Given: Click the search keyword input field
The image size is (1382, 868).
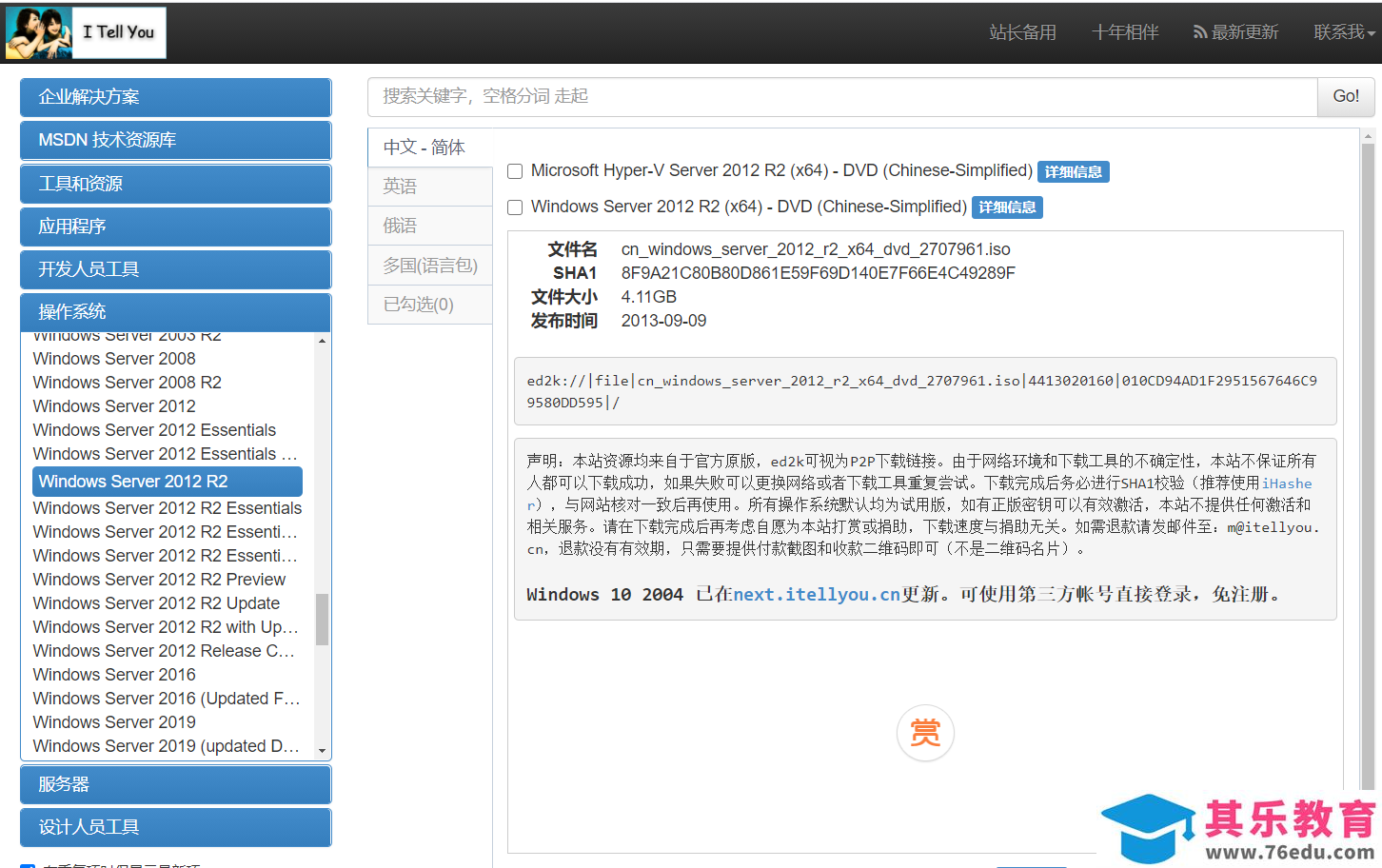Looking at the screenshot, I should [842, 97].
